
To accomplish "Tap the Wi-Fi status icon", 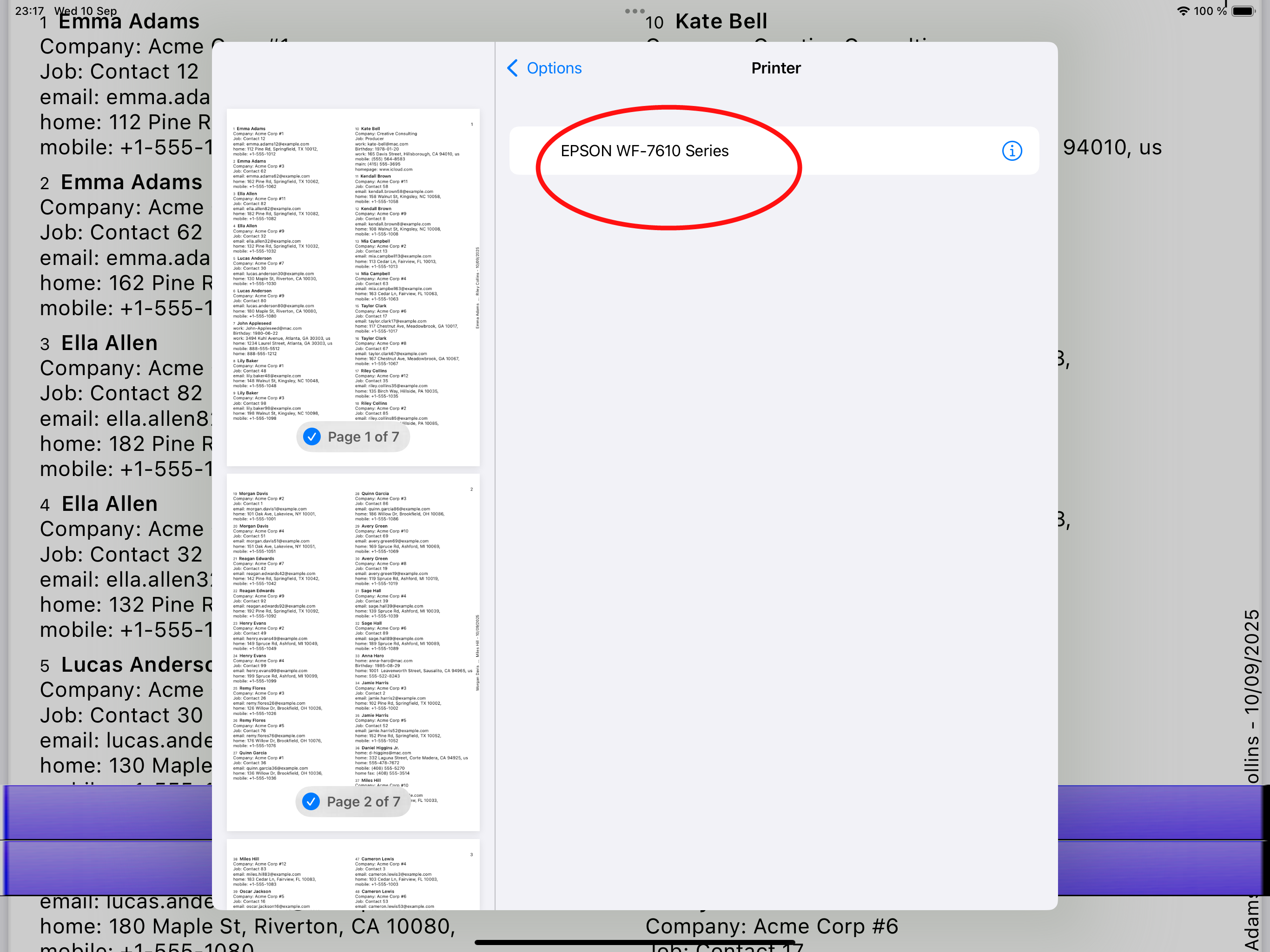I will (1183, 11).
